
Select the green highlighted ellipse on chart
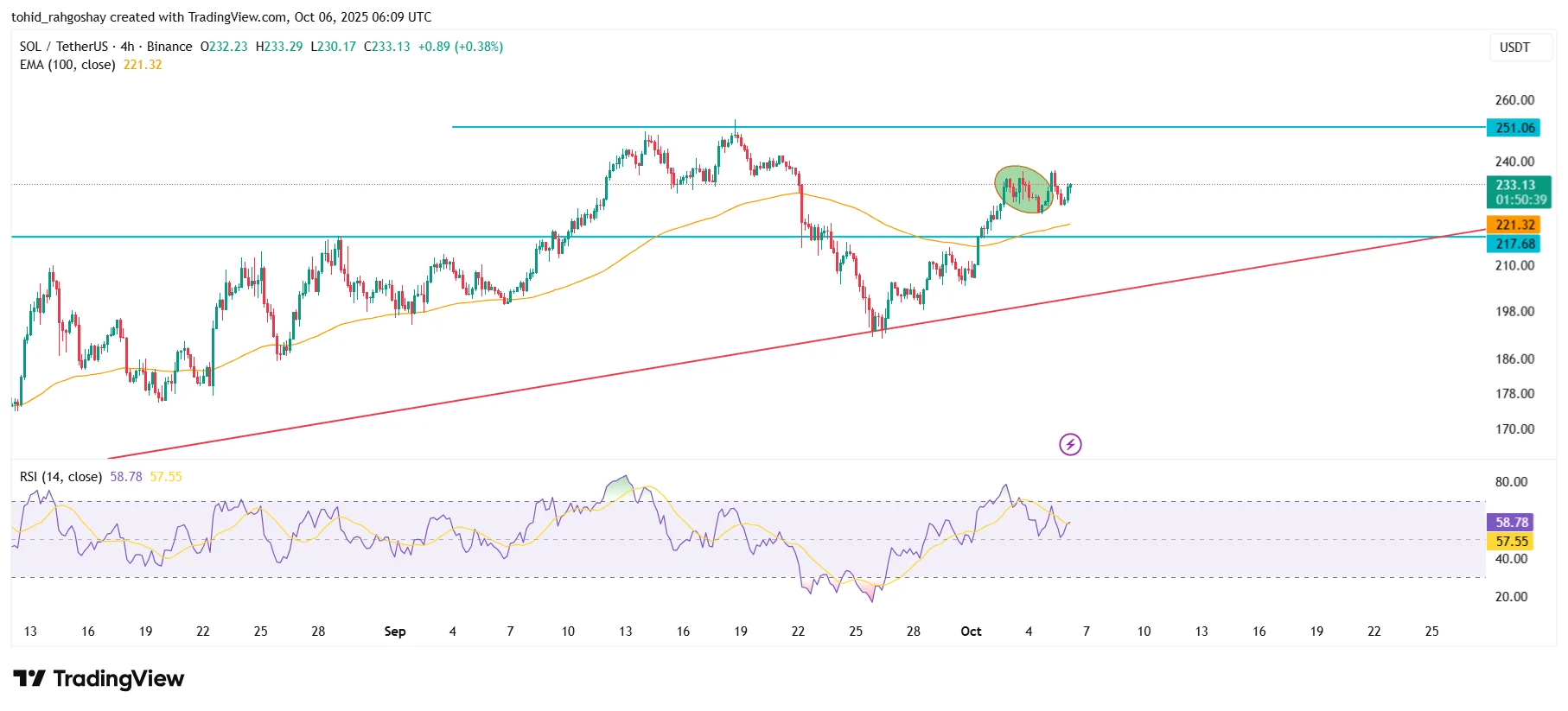(x=1023, y=189)
